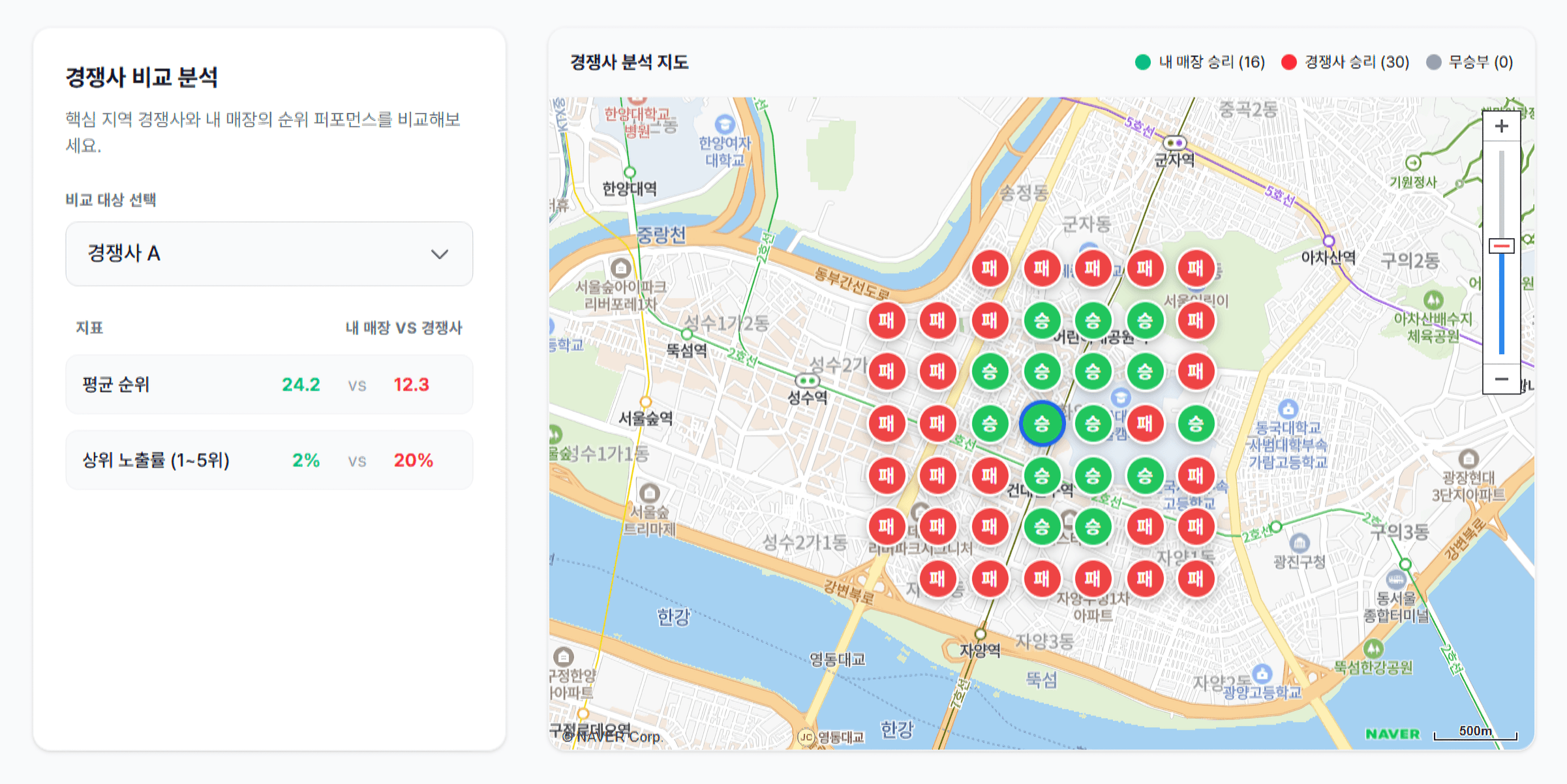
Task: Click the dropdown chevron arrow
Action: tap(440, 254)
